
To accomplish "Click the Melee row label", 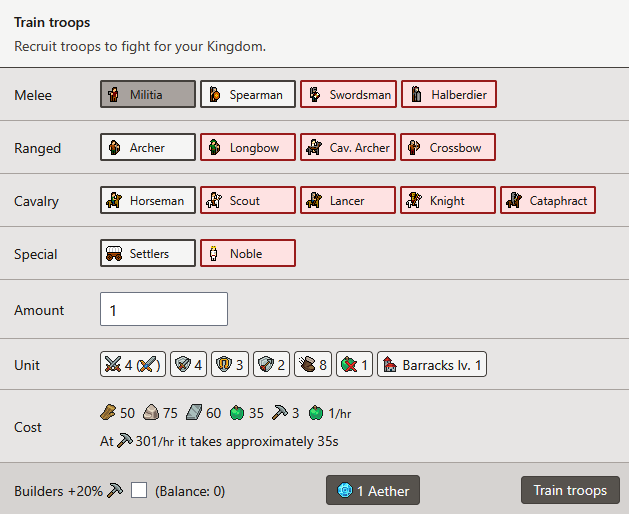I will coord(33,95).
